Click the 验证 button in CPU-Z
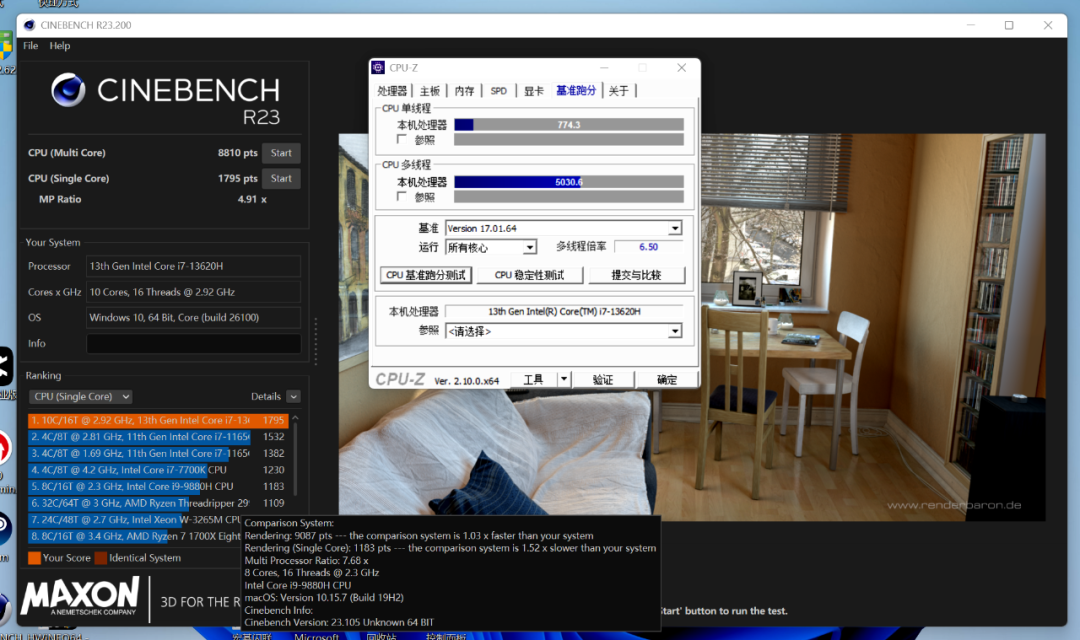 603,380
